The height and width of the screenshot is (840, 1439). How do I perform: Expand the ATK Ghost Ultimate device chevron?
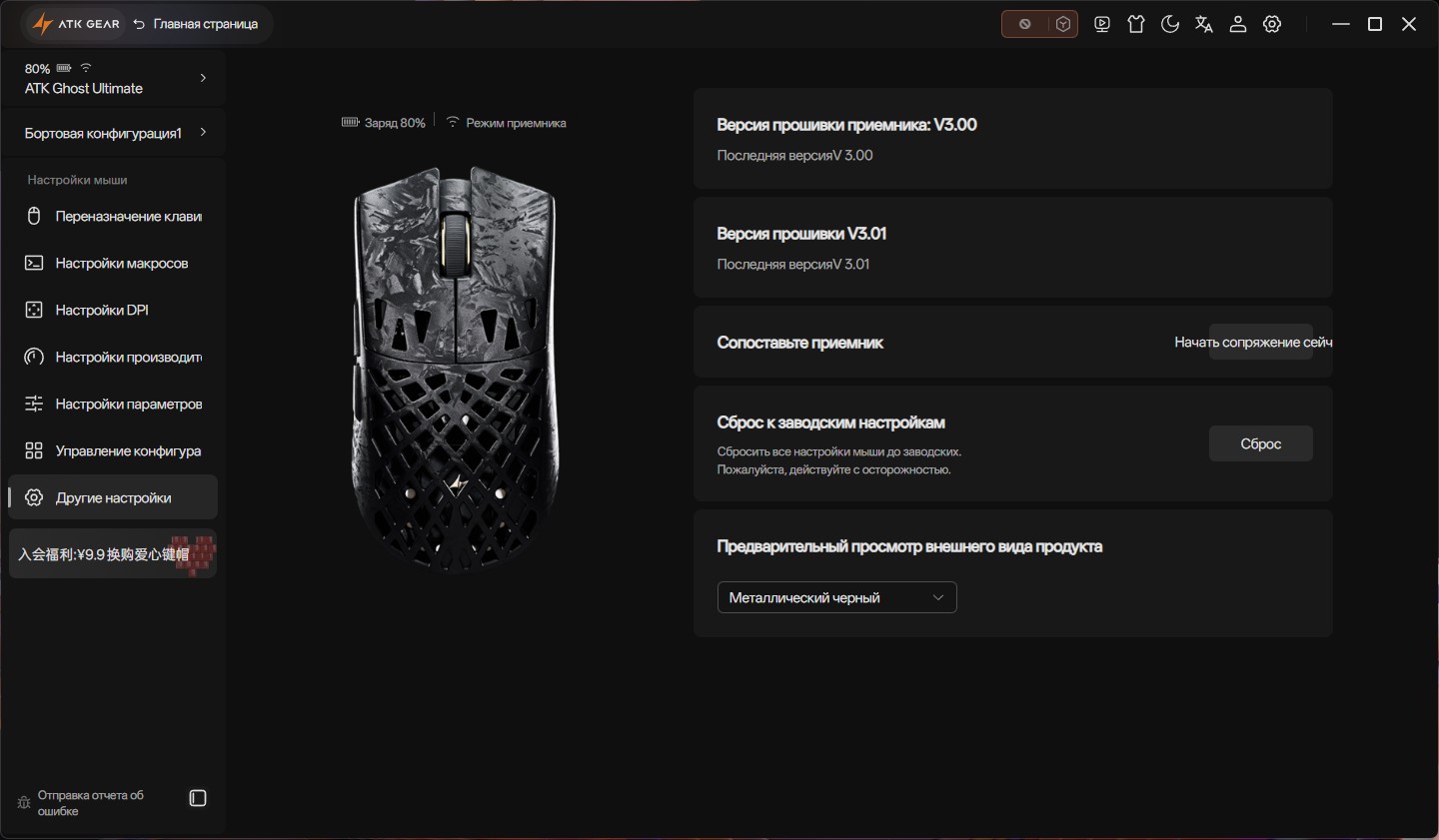(x=203, y=78)
